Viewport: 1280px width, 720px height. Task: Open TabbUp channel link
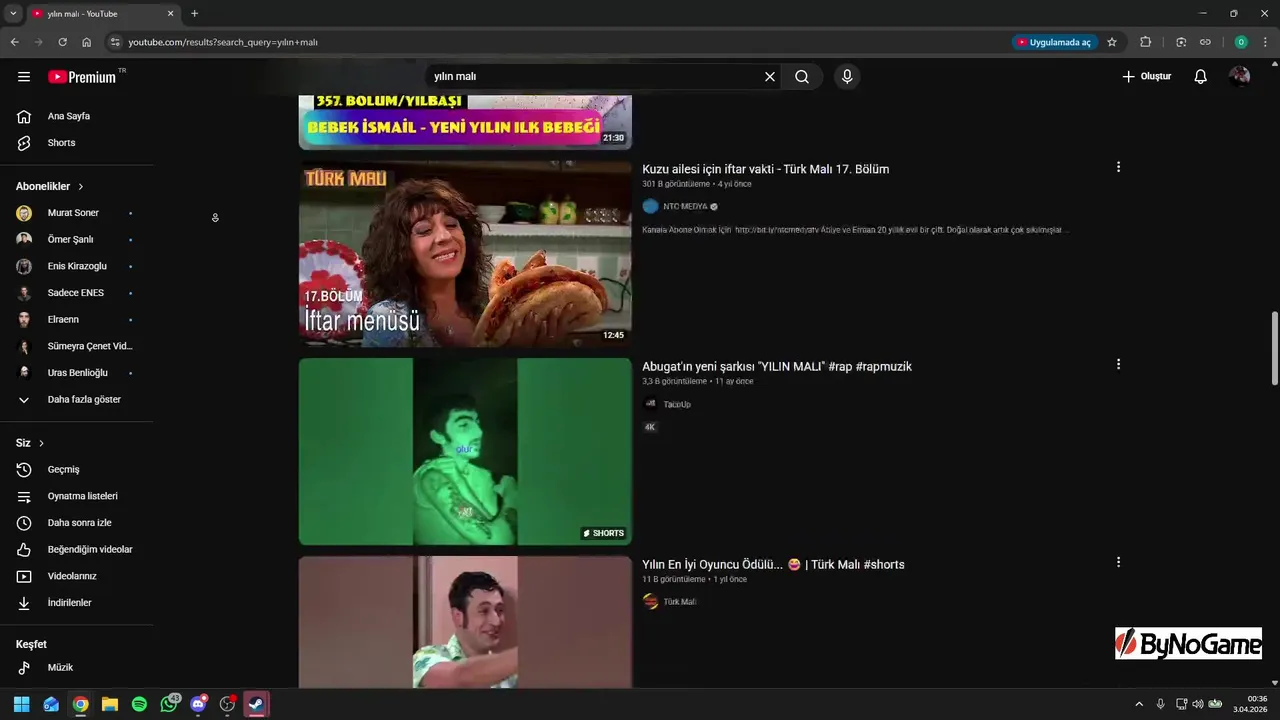pos(677,404)
